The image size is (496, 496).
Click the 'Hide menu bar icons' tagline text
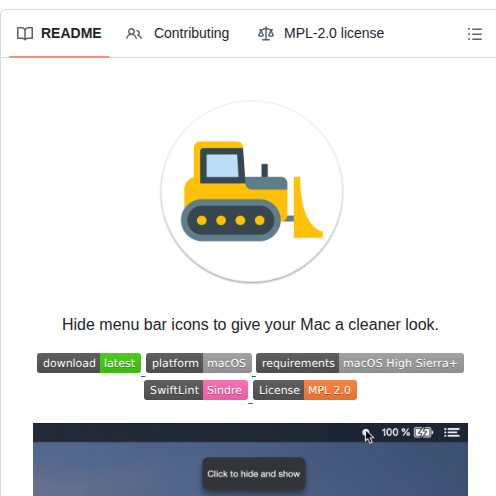pos(250,324)
